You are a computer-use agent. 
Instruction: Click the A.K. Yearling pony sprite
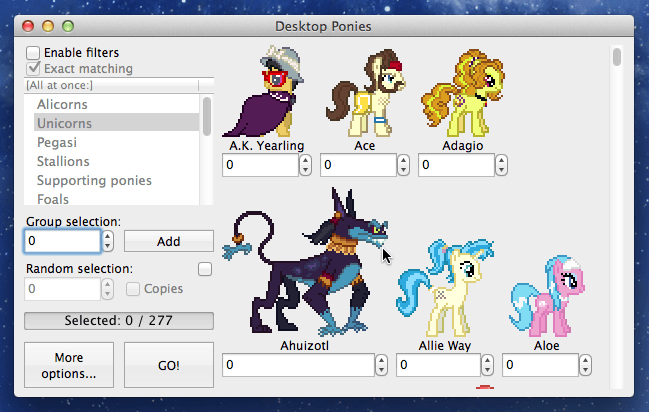(264, 91)
